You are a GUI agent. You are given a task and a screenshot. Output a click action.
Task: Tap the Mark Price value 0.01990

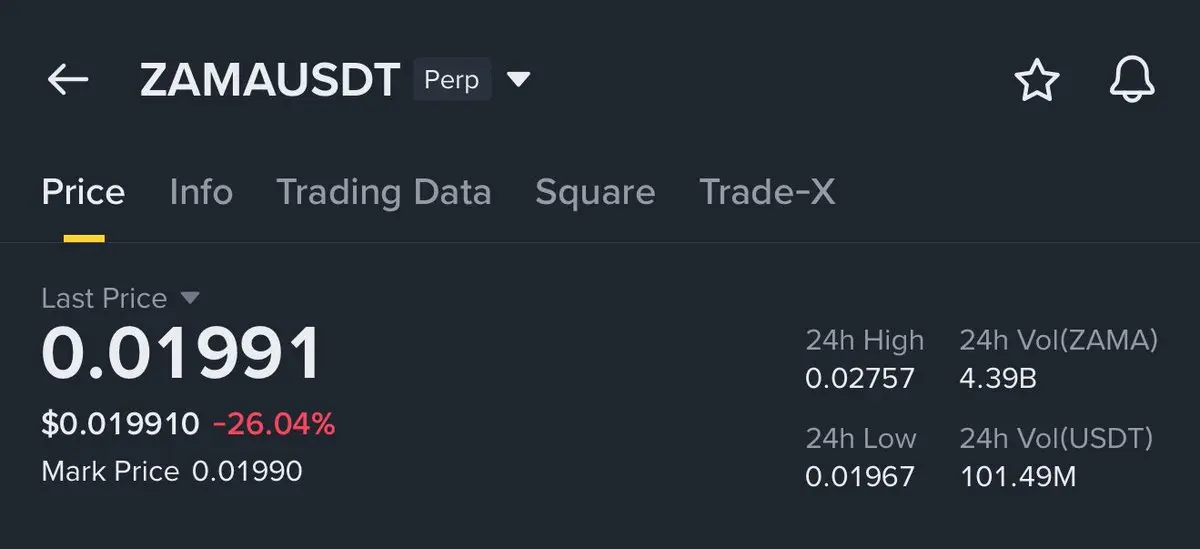[x=247, y=471]
